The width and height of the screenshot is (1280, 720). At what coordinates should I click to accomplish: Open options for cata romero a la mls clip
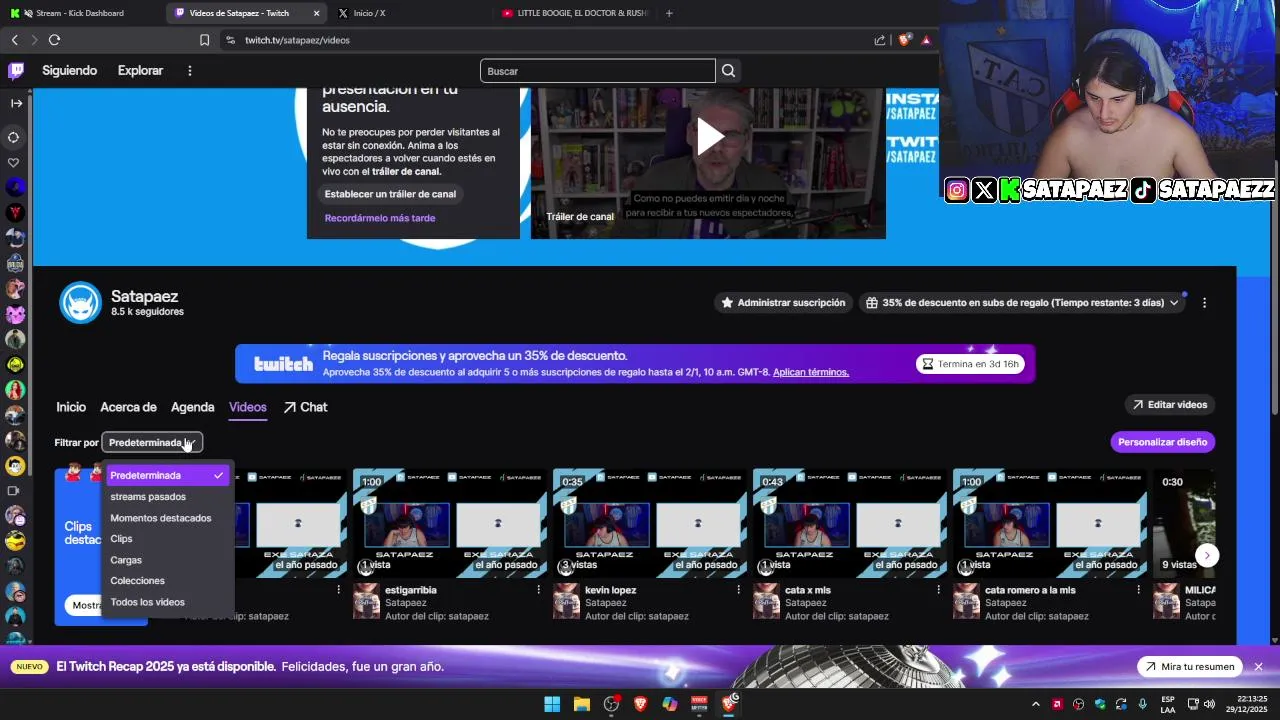click(x=1138, y=590)
